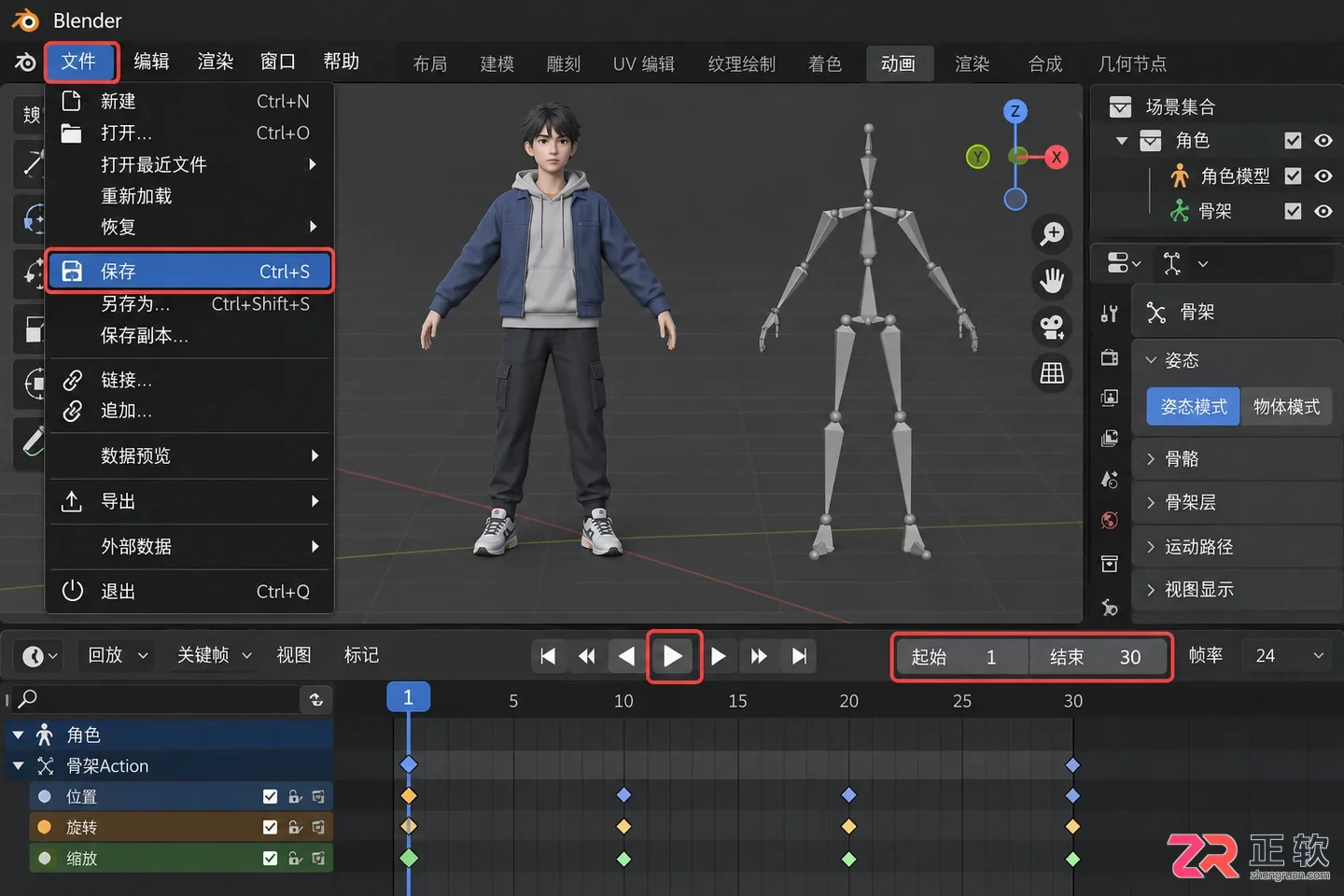Click the 起始 frame field

coord(961,657)
